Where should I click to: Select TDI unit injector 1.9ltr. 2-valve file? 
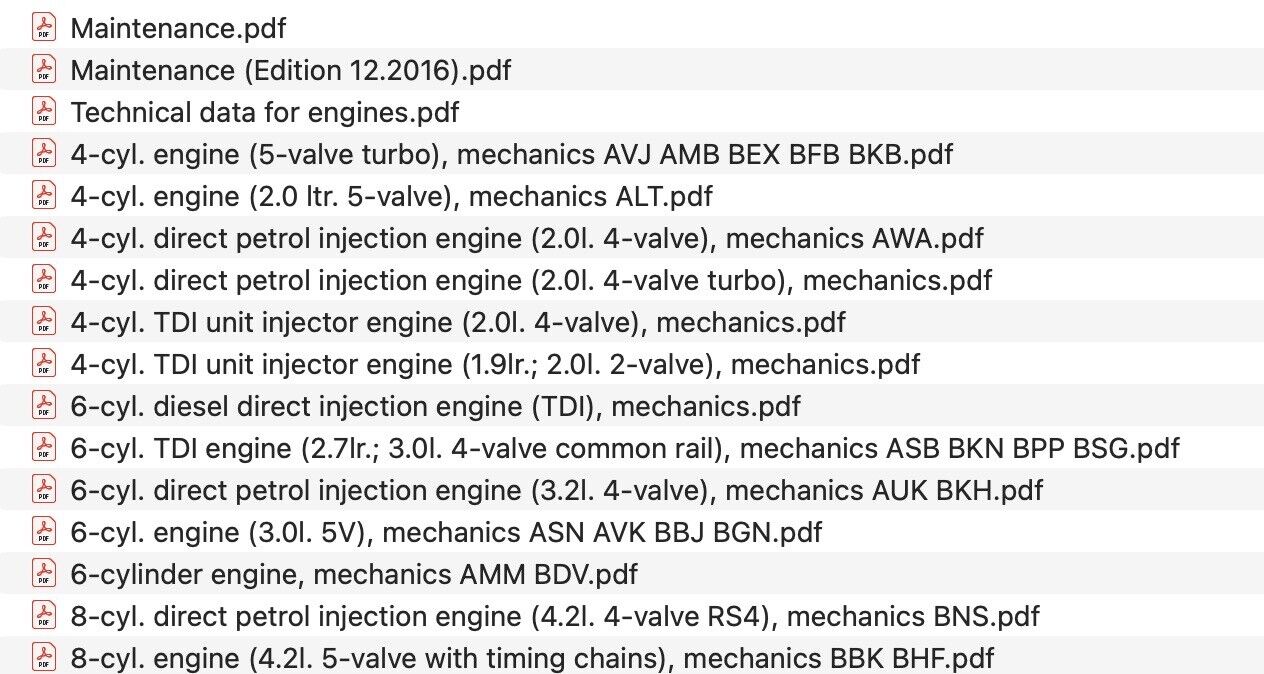(495, 364)
